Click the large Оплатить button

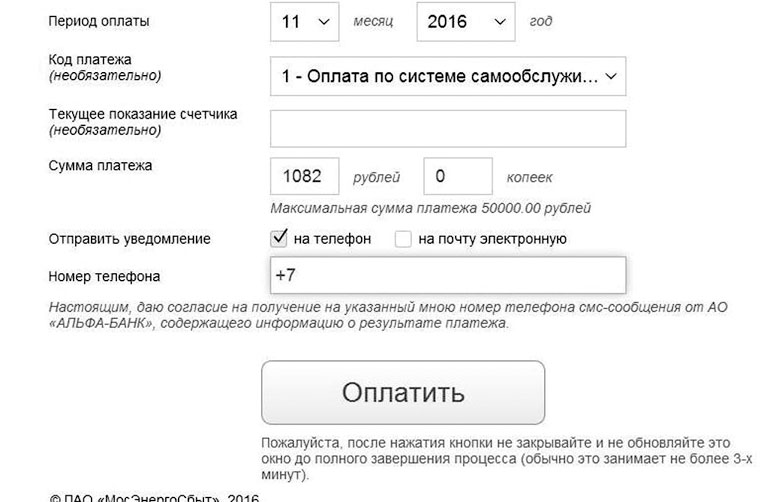[403, 392]
